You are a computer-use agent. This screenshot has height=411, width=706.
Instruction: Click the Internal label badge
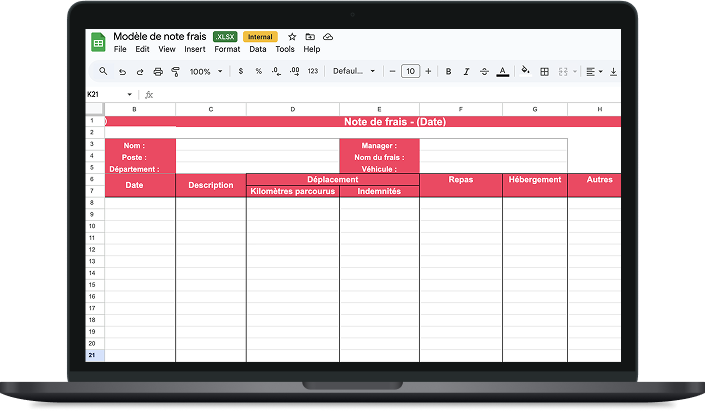point(260,37)
